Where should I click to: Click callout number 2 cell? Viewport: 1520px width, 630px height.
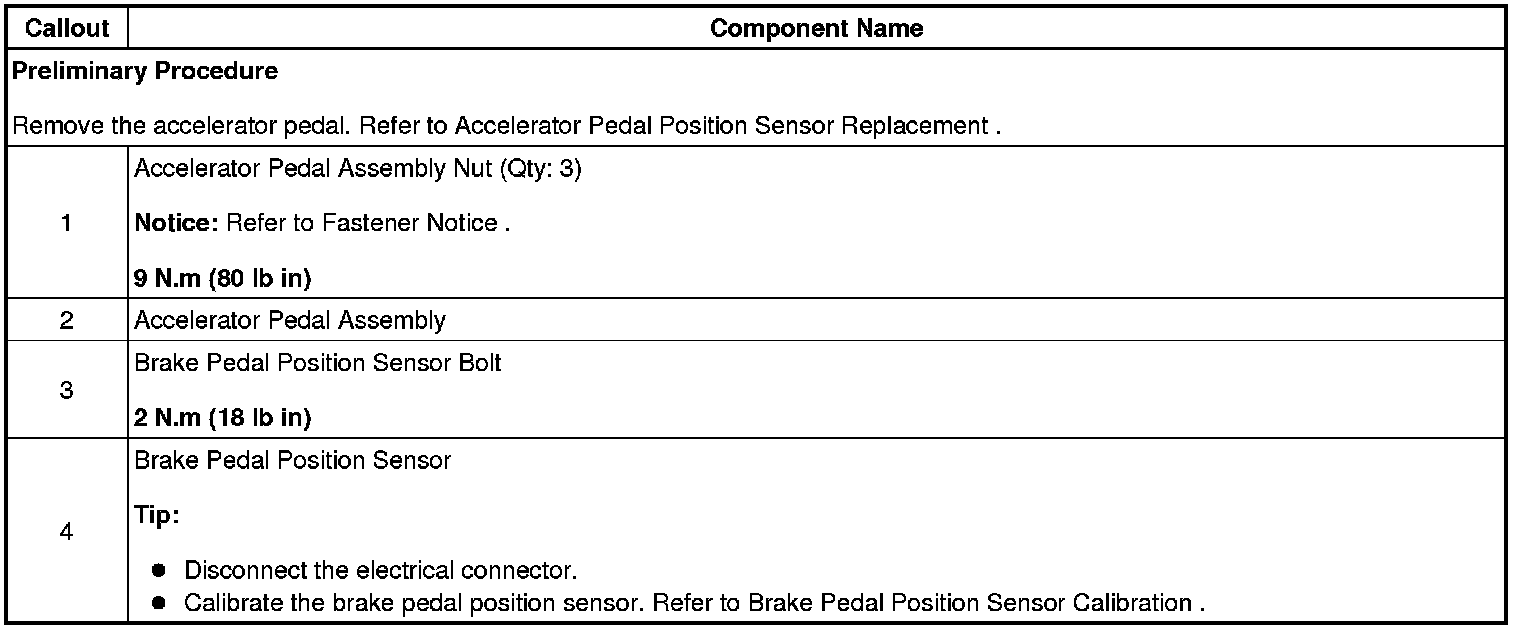(x=66, y=320)
